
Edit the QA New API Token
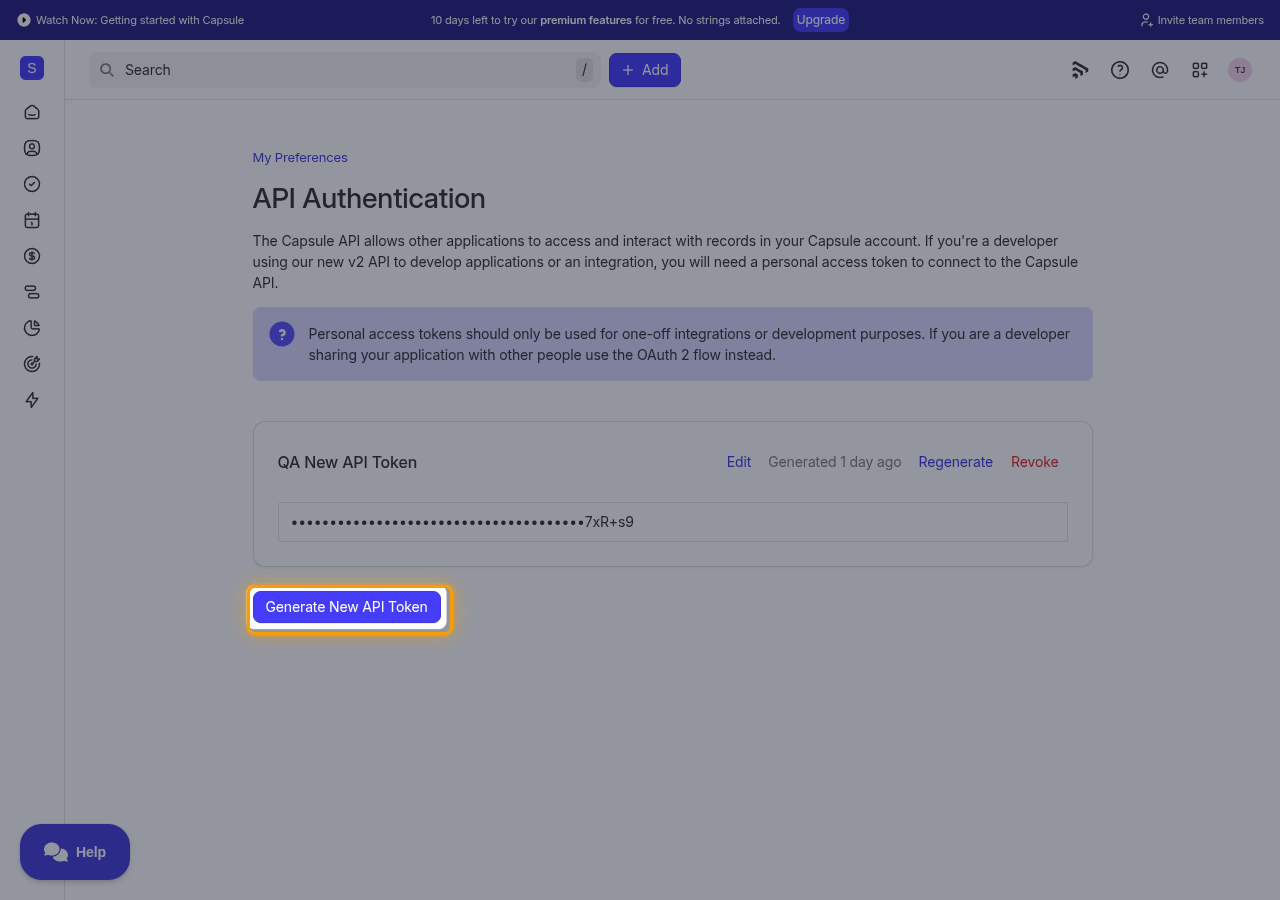point(739,462)
